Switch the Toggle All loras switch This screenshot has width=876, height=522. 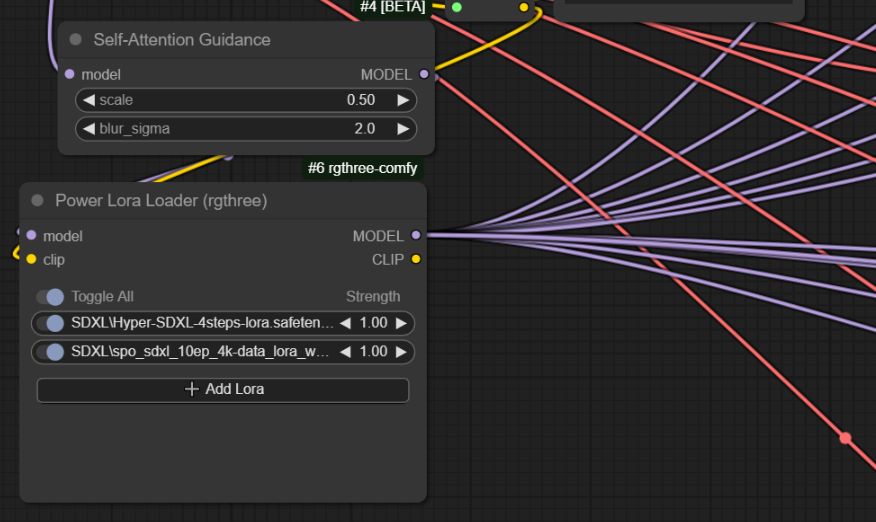tap(50, 297)
